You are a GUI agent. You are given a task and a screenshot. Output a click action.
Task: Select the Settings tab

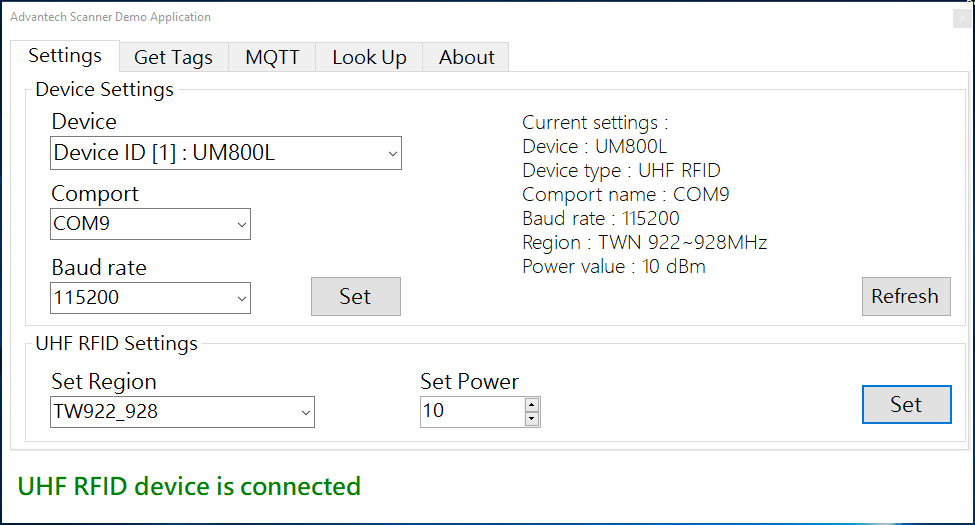pos(65,56)
